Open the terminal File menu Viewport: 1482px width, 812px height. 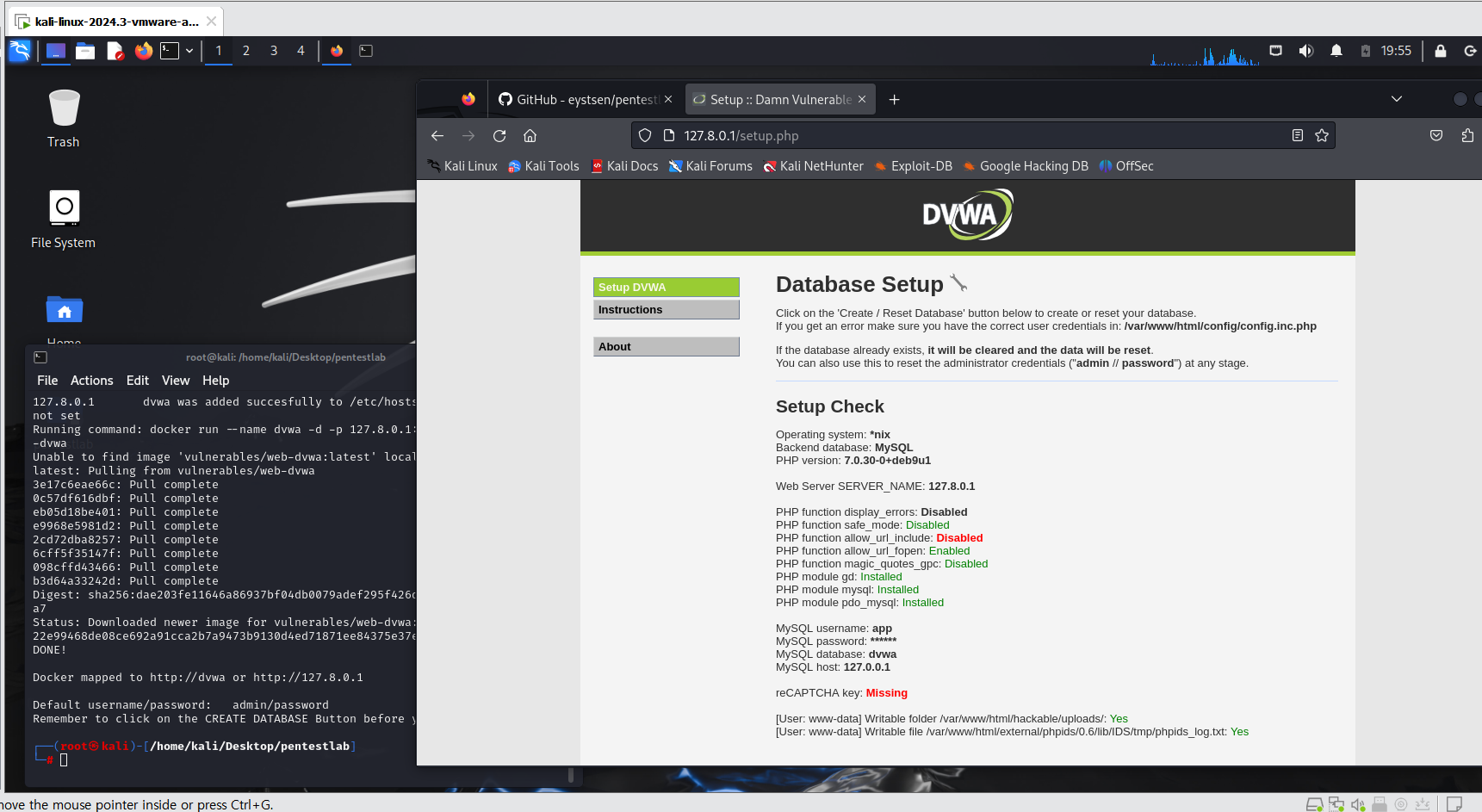(47, 381)
